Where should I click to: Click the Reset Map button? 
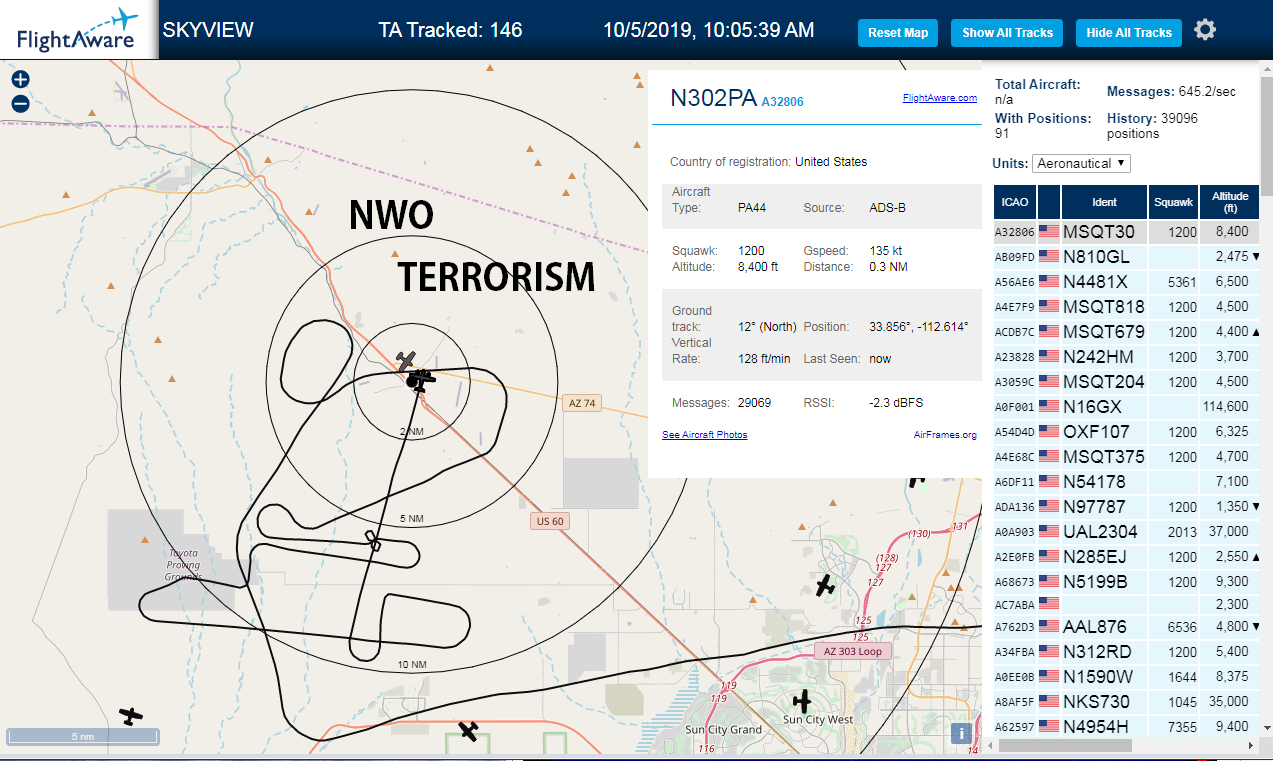[x=898, y=33]
